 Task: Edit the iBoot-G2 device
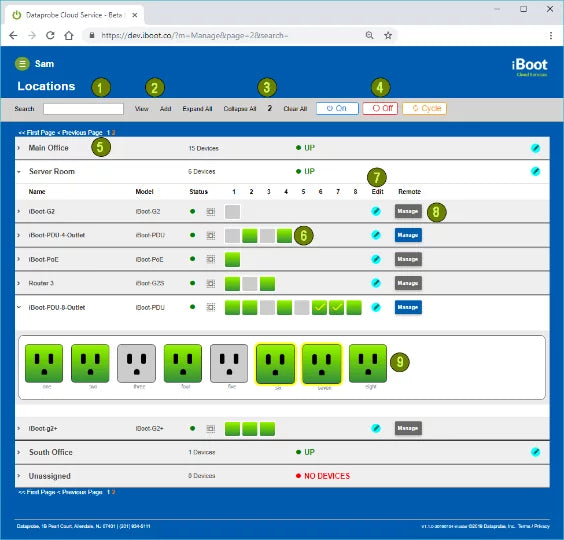tap(376, 211)
